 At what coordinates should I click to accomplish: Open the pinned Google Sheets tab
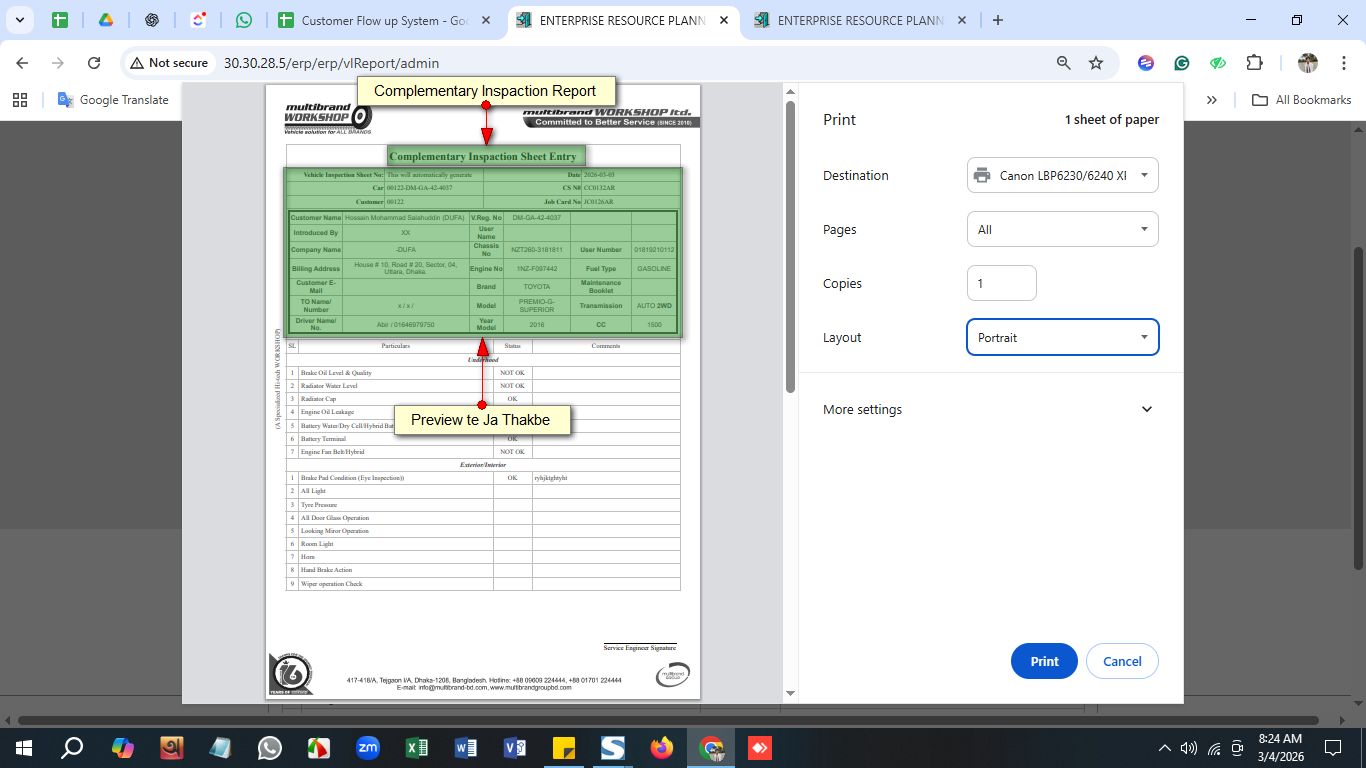(60, 20)
